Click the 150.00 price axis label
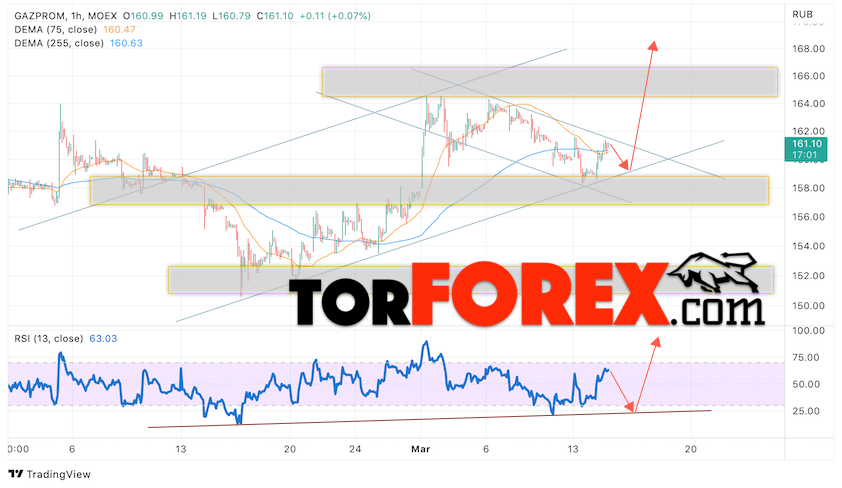Viewport: 842px width, 488px height. tap(808, 306)
